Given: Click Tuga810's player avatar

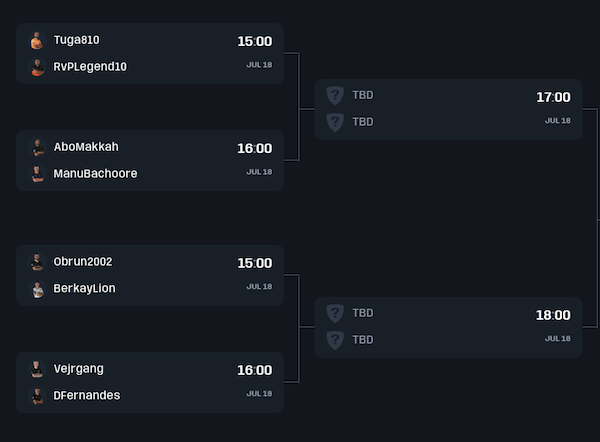Looking at the screenshot, I should click(x=37, y=41).
